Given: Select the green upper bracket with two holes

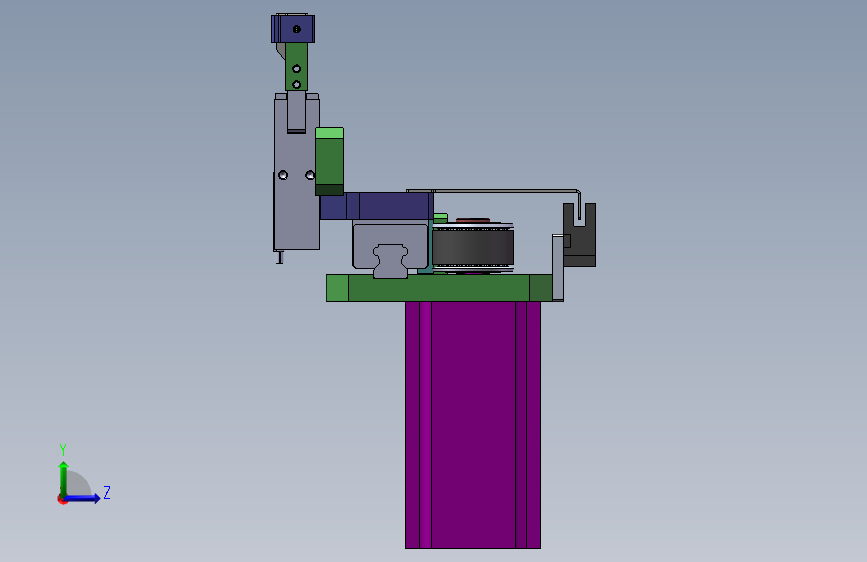Looking at the screenshot, I should pos(296,67).
